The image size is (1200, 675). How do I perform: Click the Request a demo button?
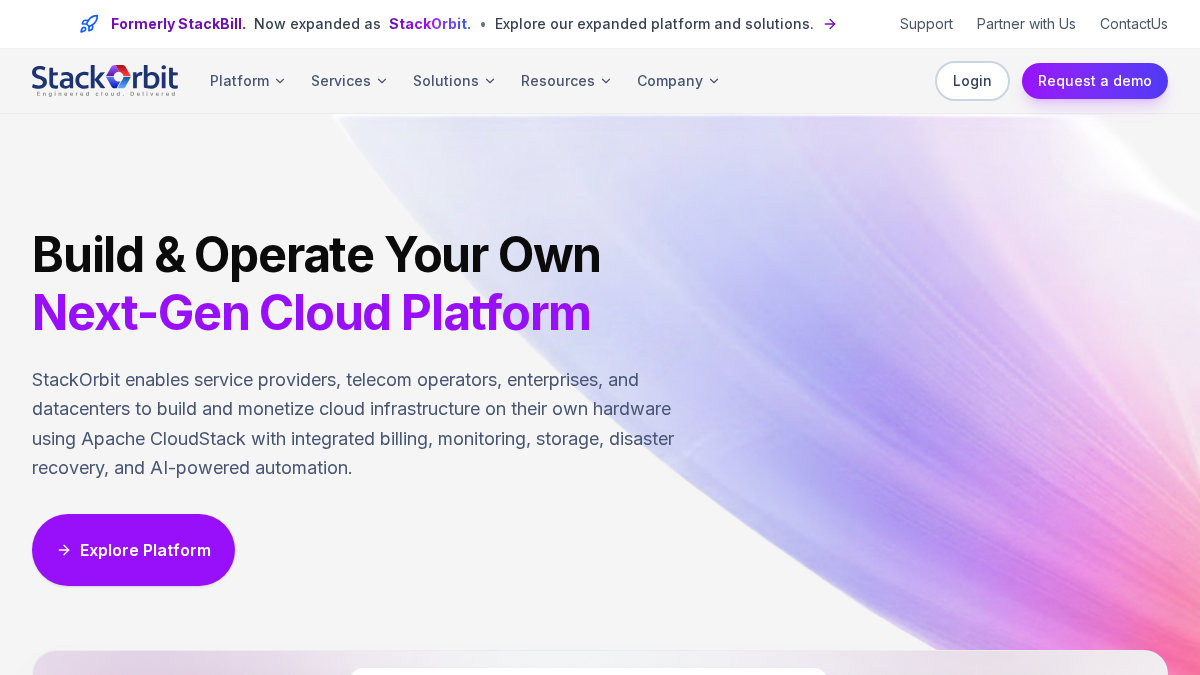1095,81
